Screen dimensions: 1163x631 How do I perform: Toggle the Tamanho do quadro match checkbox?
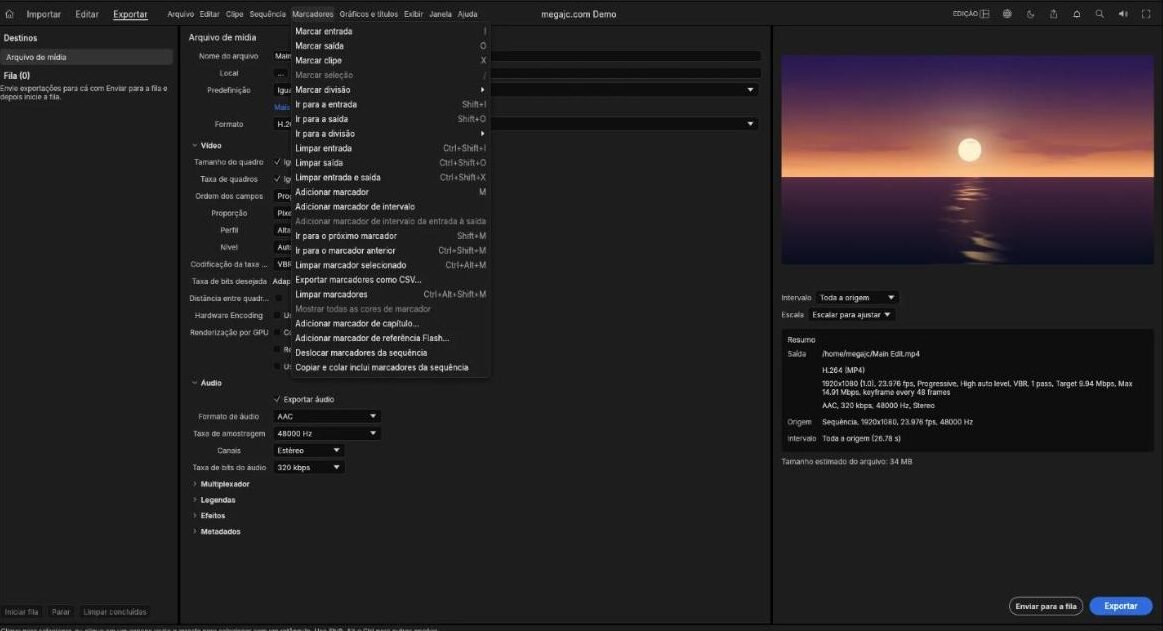[277, 162]
